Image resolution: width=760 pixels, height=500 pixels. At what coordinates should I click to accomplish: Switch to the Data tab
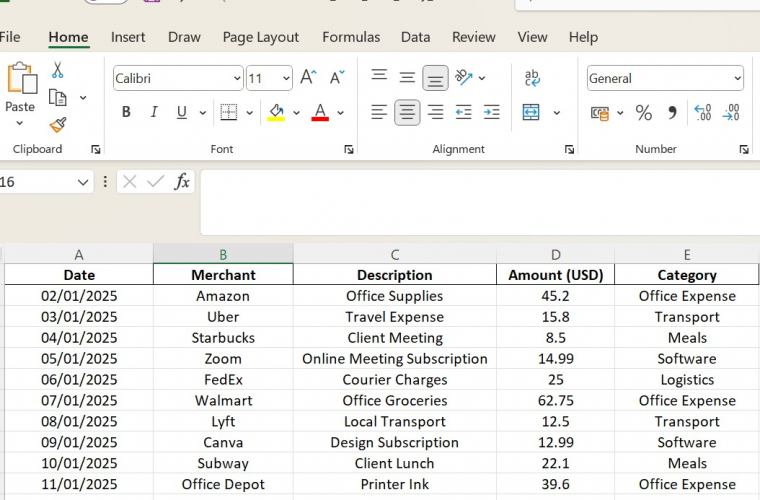(415, 37)
